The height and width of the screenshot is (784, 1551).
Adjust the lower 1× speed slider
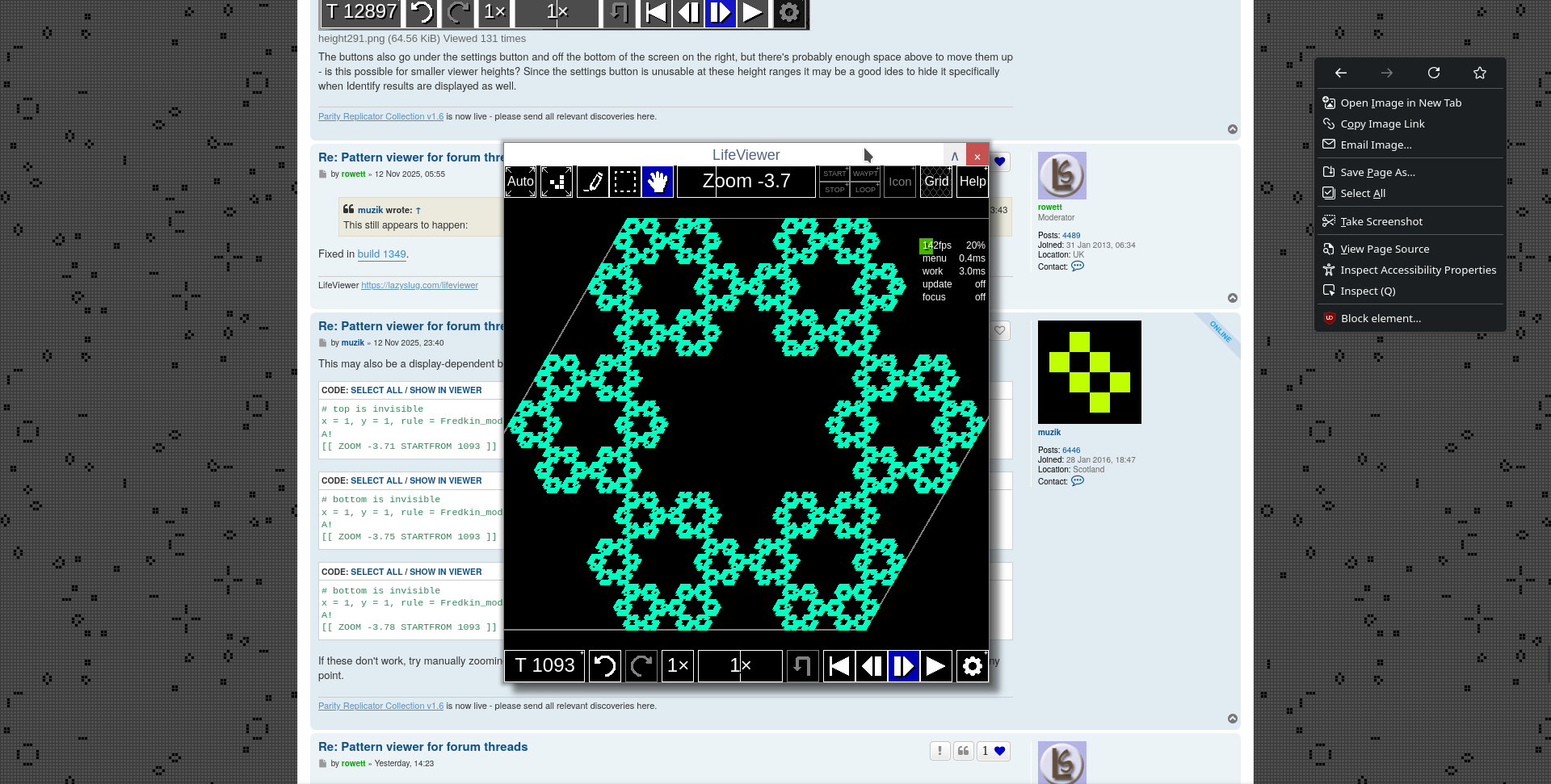[740, 666]
